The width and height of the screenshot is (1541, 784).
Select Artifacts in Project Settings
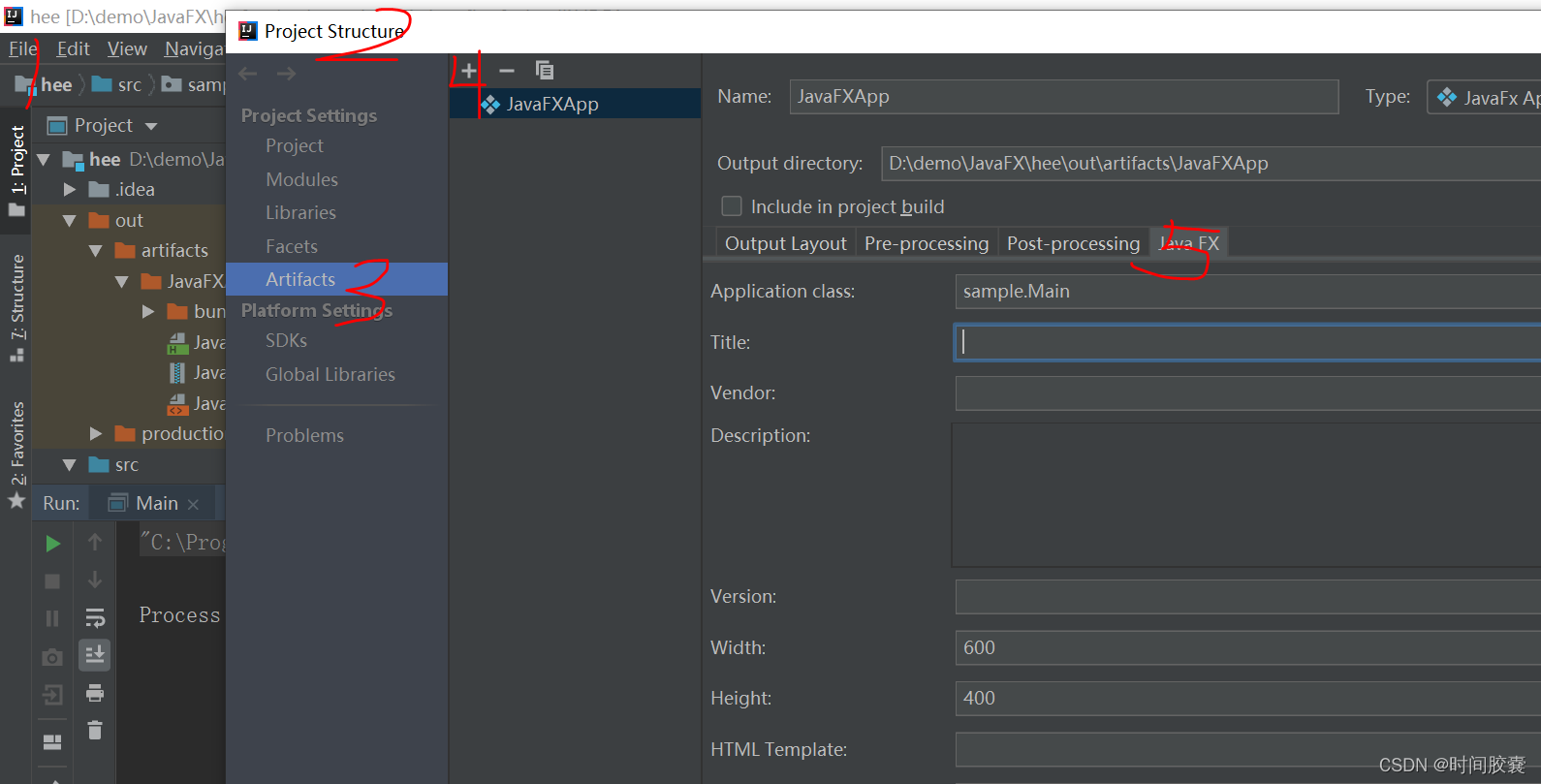pos(336,279)
